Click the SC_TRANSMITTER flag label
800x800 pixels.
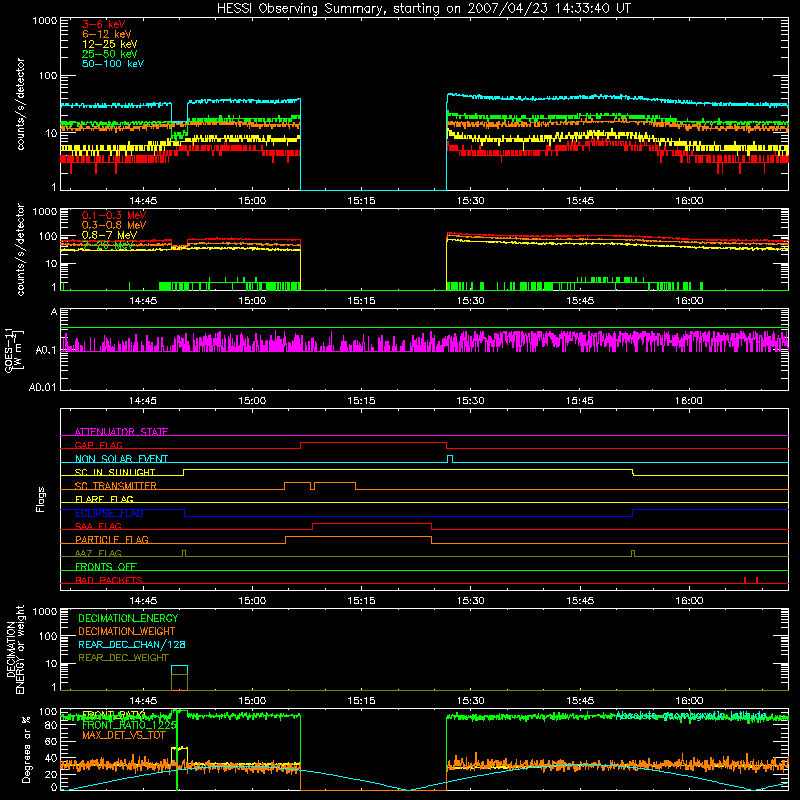click(x=116, y=486)
